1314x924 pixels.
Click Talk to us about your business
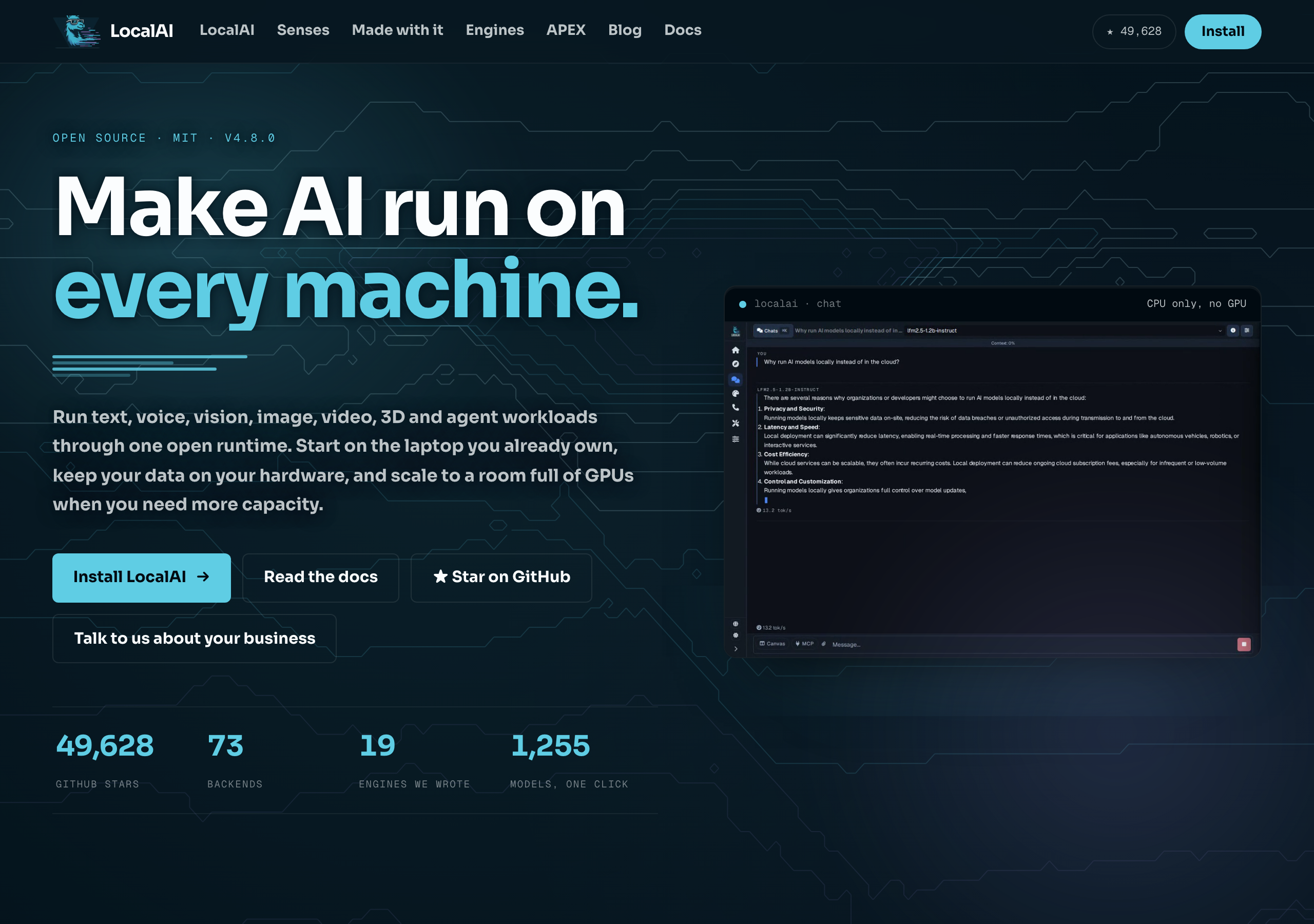194,638
